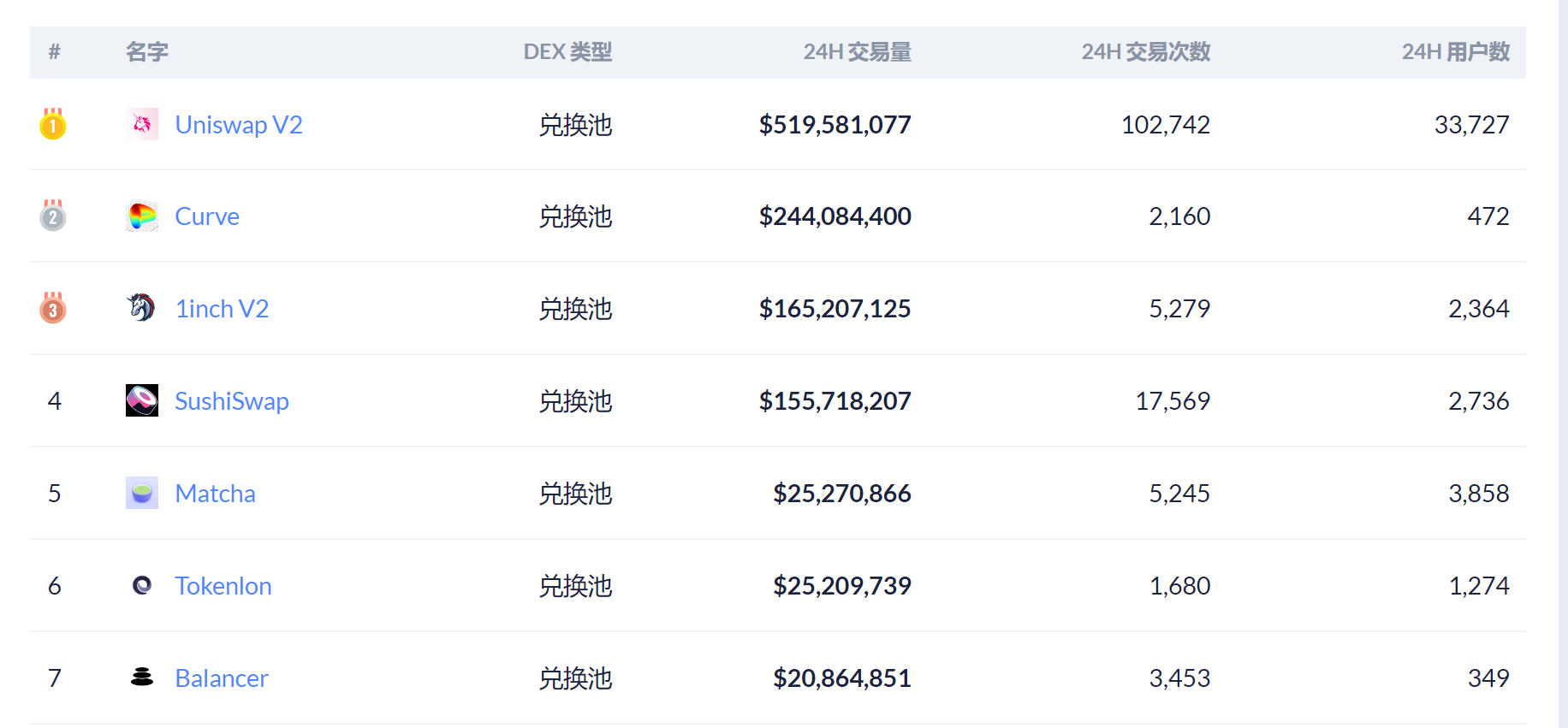Open the Balancer link
This screenshot has height=728, width=1568.
click(222, 678)
